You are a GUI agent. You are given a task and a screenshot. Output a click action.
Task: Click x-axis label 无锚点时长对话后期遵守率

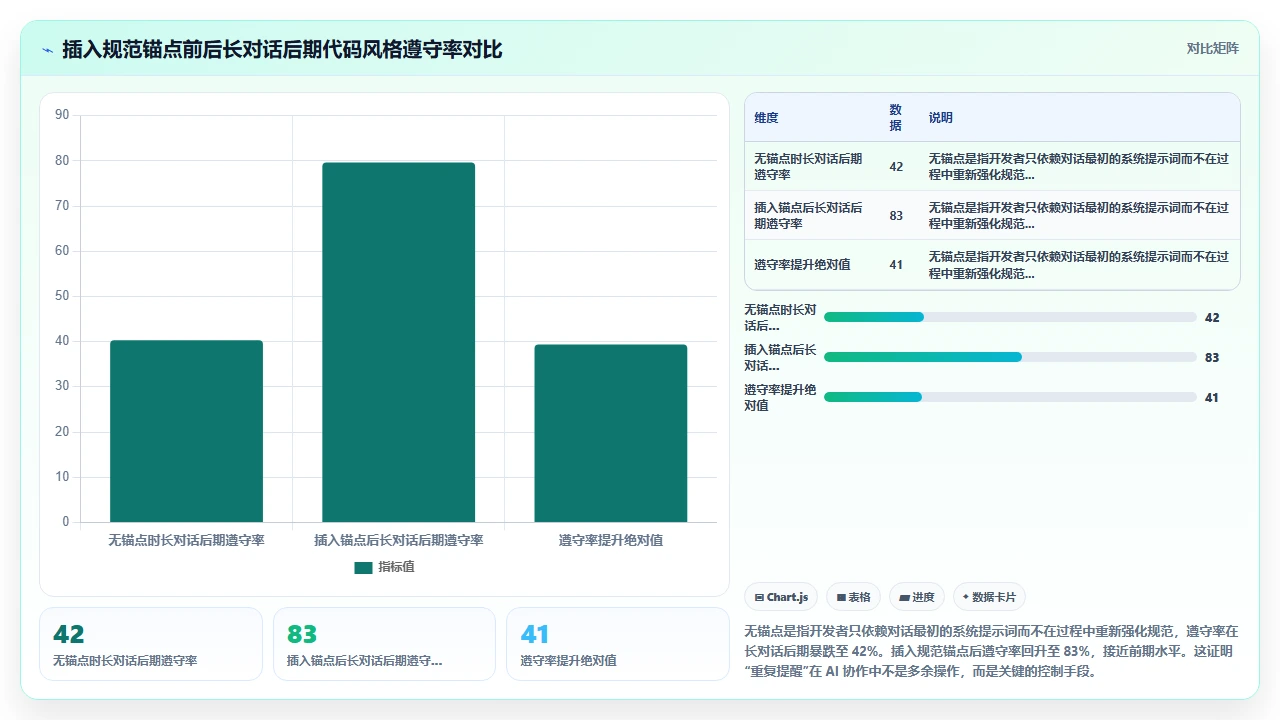pyautogui.click(x=186, y=540)
